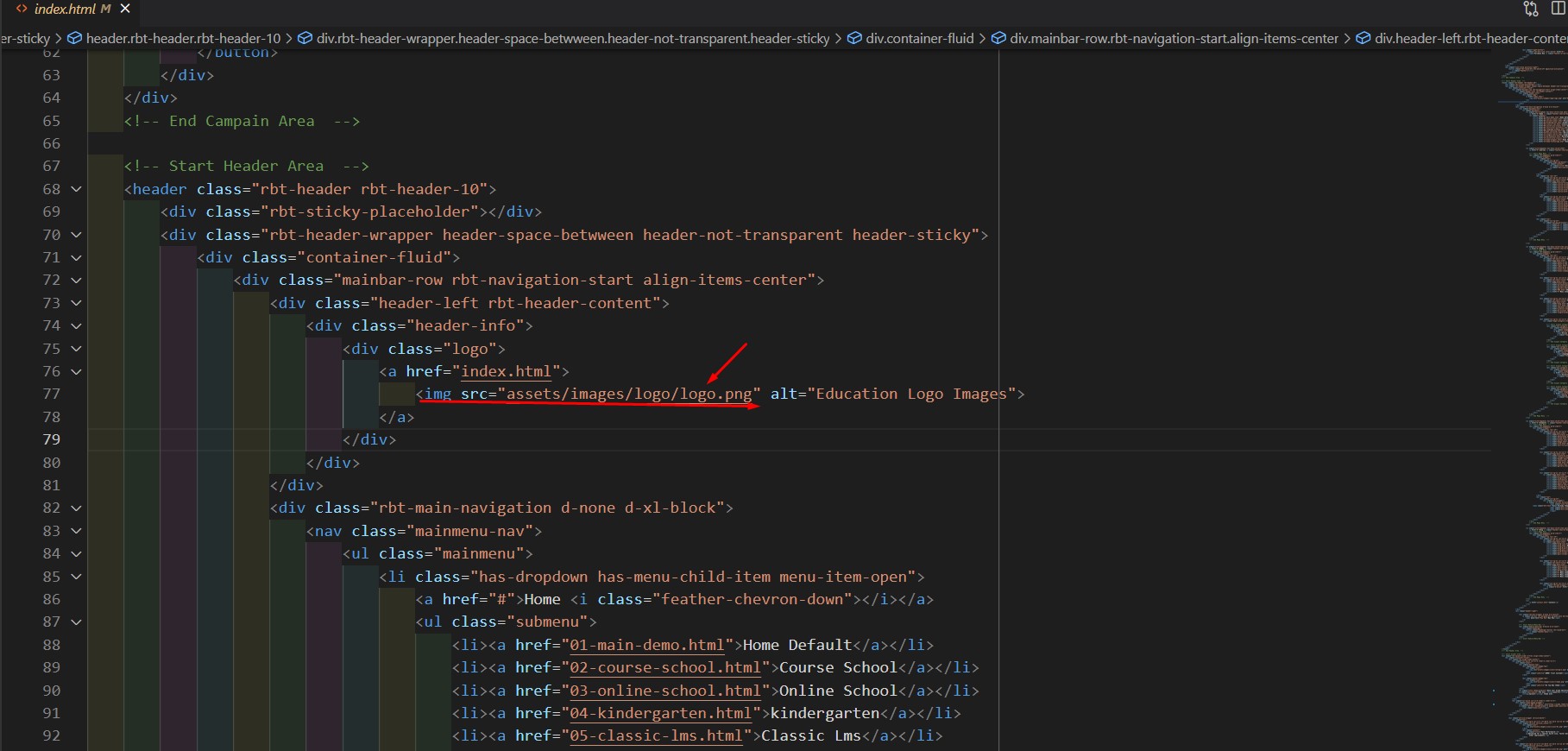1568x751 pixels.
Task: Click the 'End Campain Area' comment text
Action: click(242, 121)
